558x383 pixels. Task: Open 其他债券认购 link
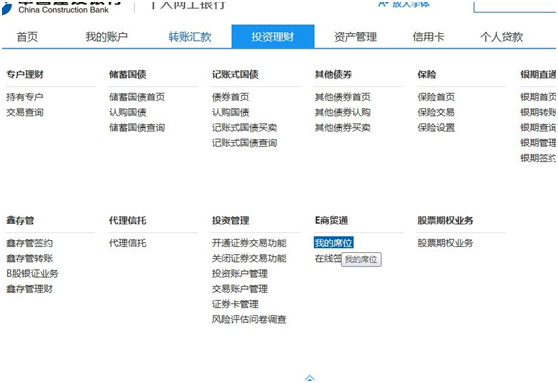click(x=343, y=112)
